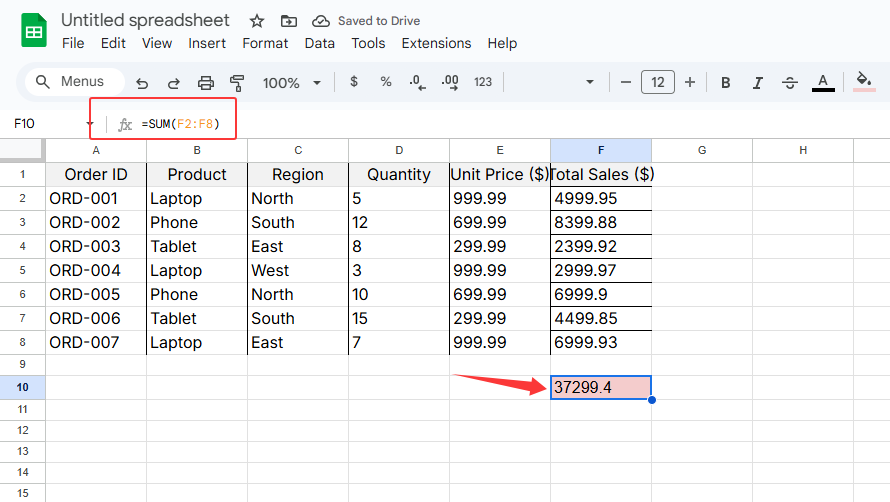The width and height of the screenshot is (890, 502).
Task: Open the Extensions menu
Action: 436,43
